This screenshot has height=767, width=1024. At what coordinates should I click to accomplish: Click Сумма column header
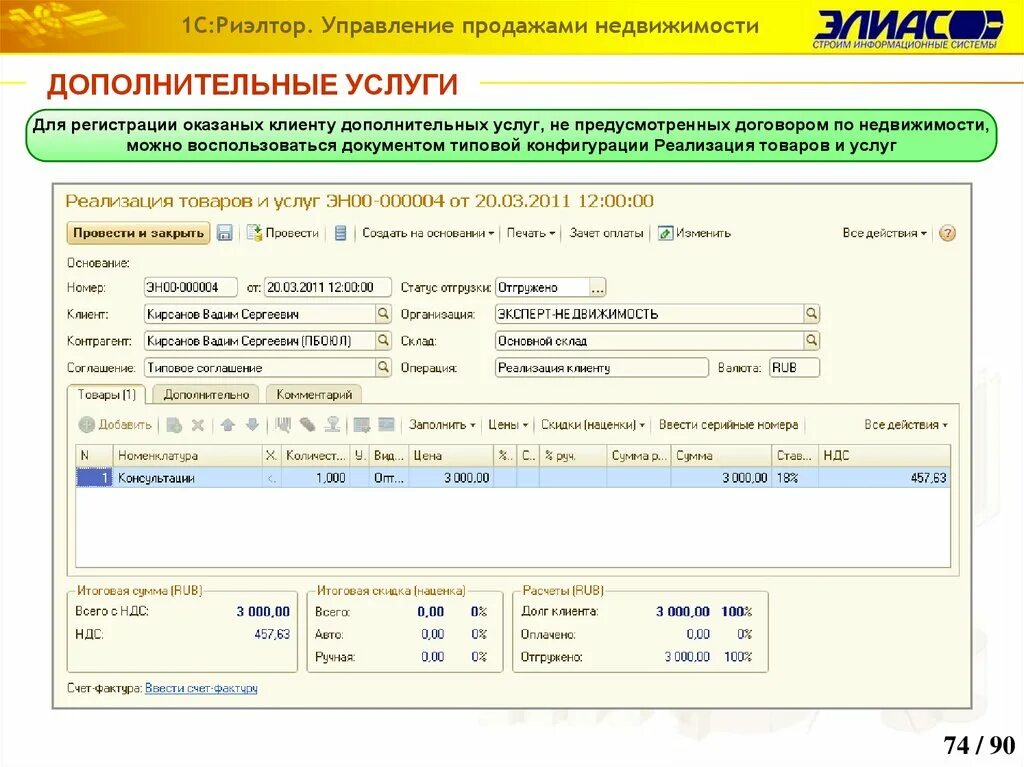(x=721, y=455)
